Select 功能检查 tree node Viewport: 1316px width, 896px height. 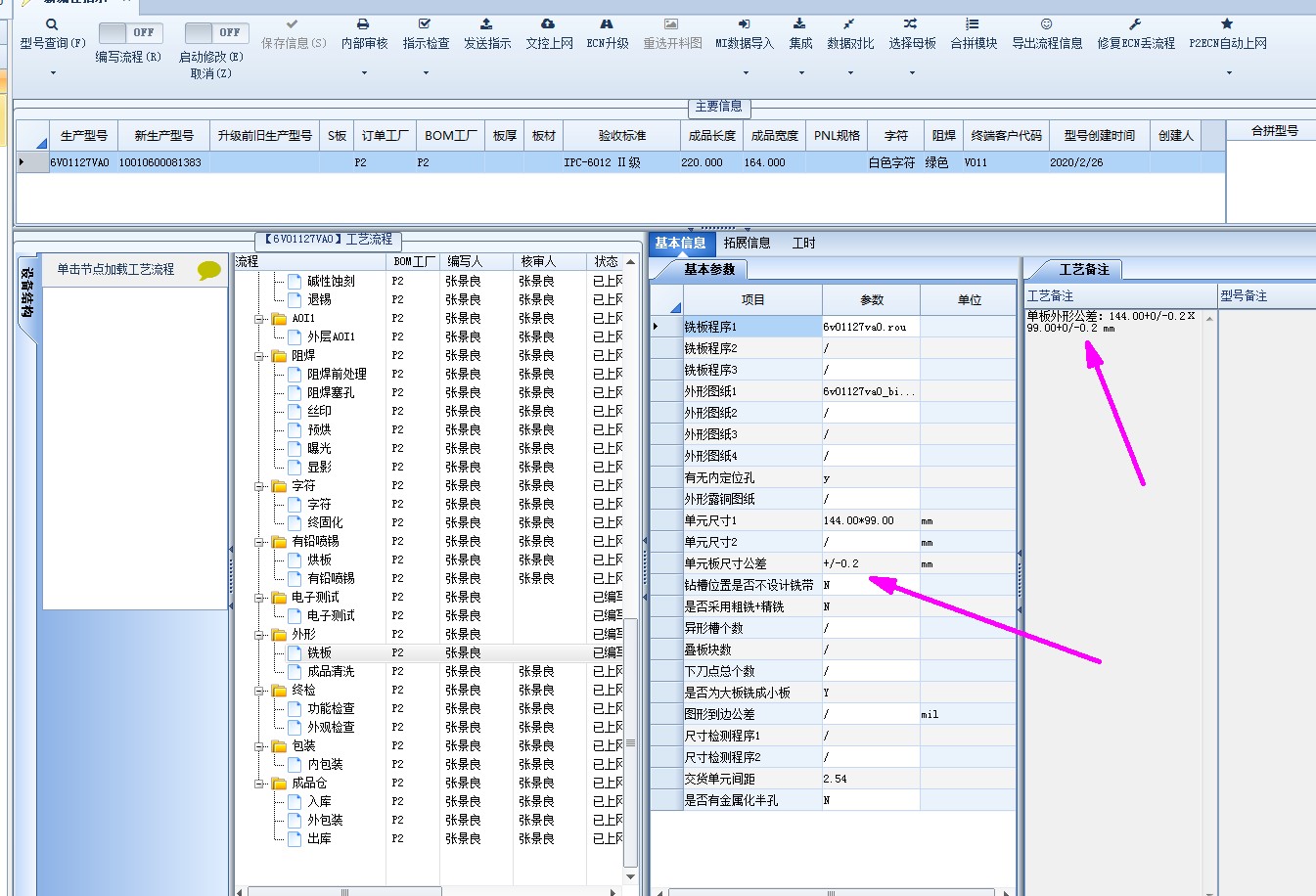click(331, 708)
